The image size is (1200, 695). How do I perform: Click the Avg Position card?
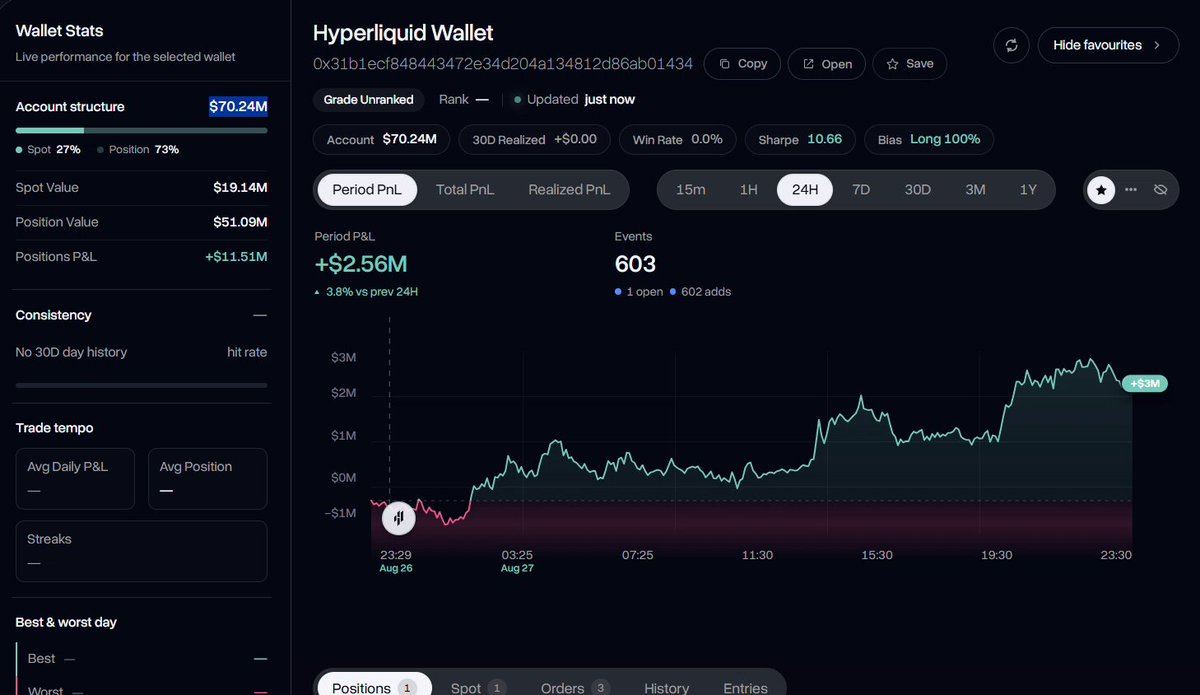207,478
